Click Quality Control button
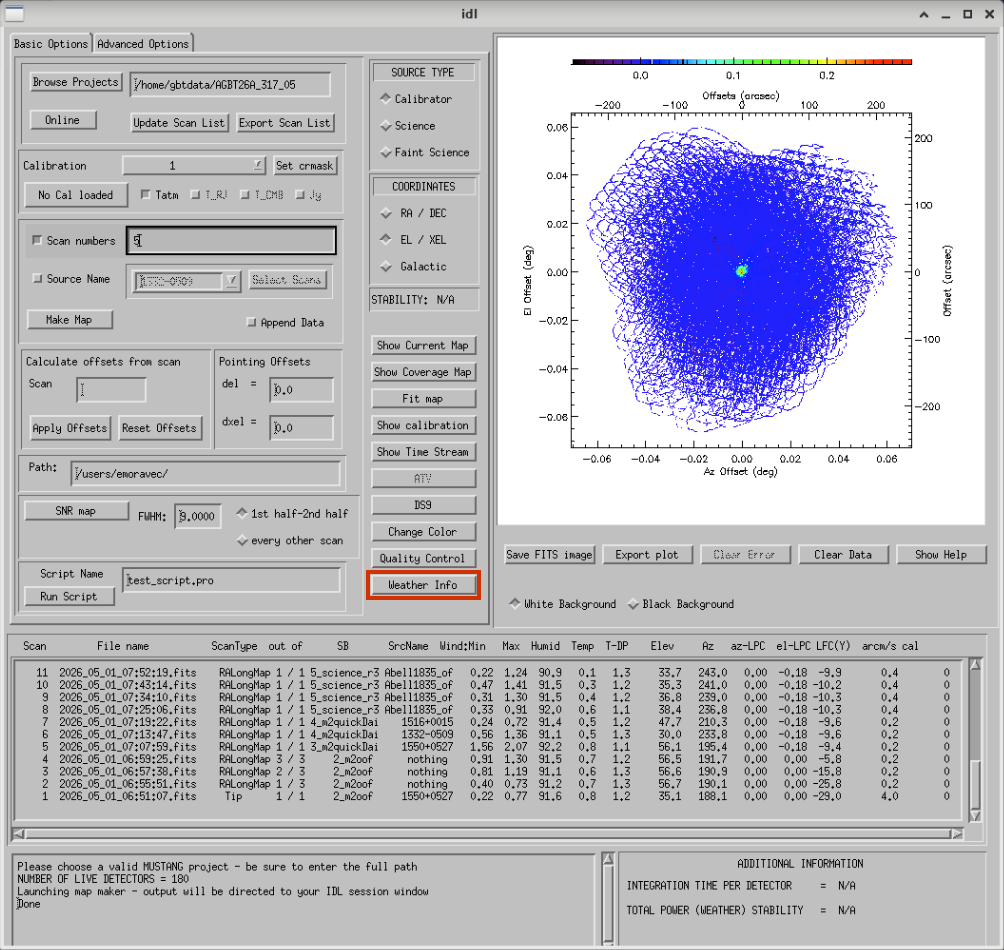The width and height of the screenshot is (1004, 950). [423, 558]
